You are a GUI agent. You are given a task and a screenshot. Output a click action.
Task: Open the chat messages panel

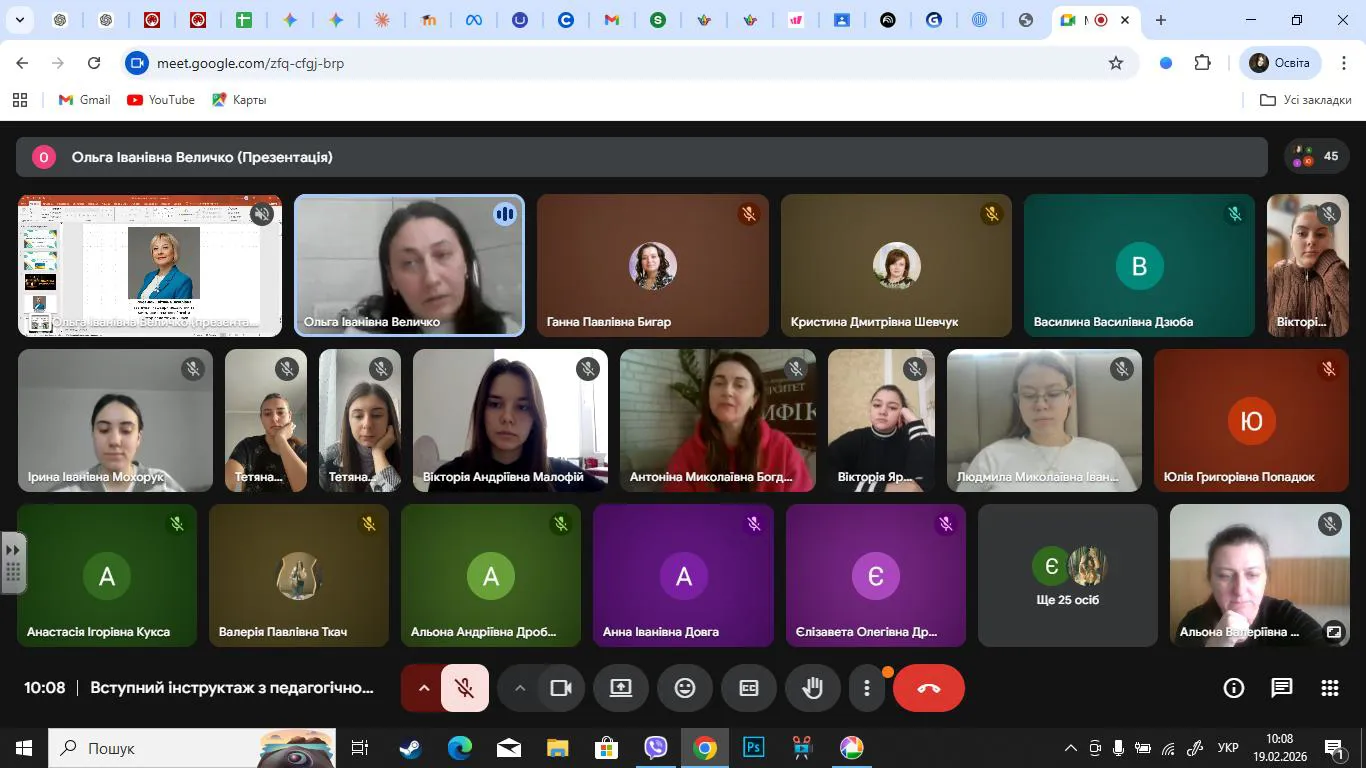pos(1281,688)
